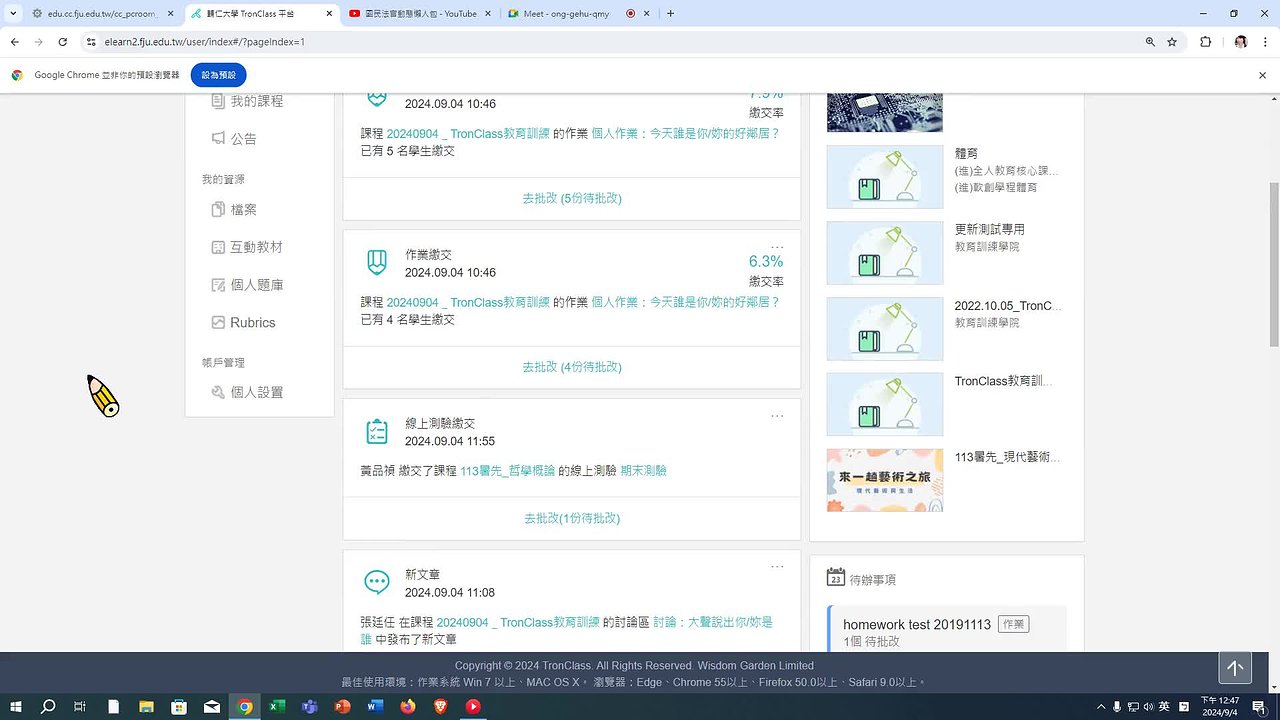
Task: Go back in the browser
Action: pyautogui.click(x=14, y=42)
